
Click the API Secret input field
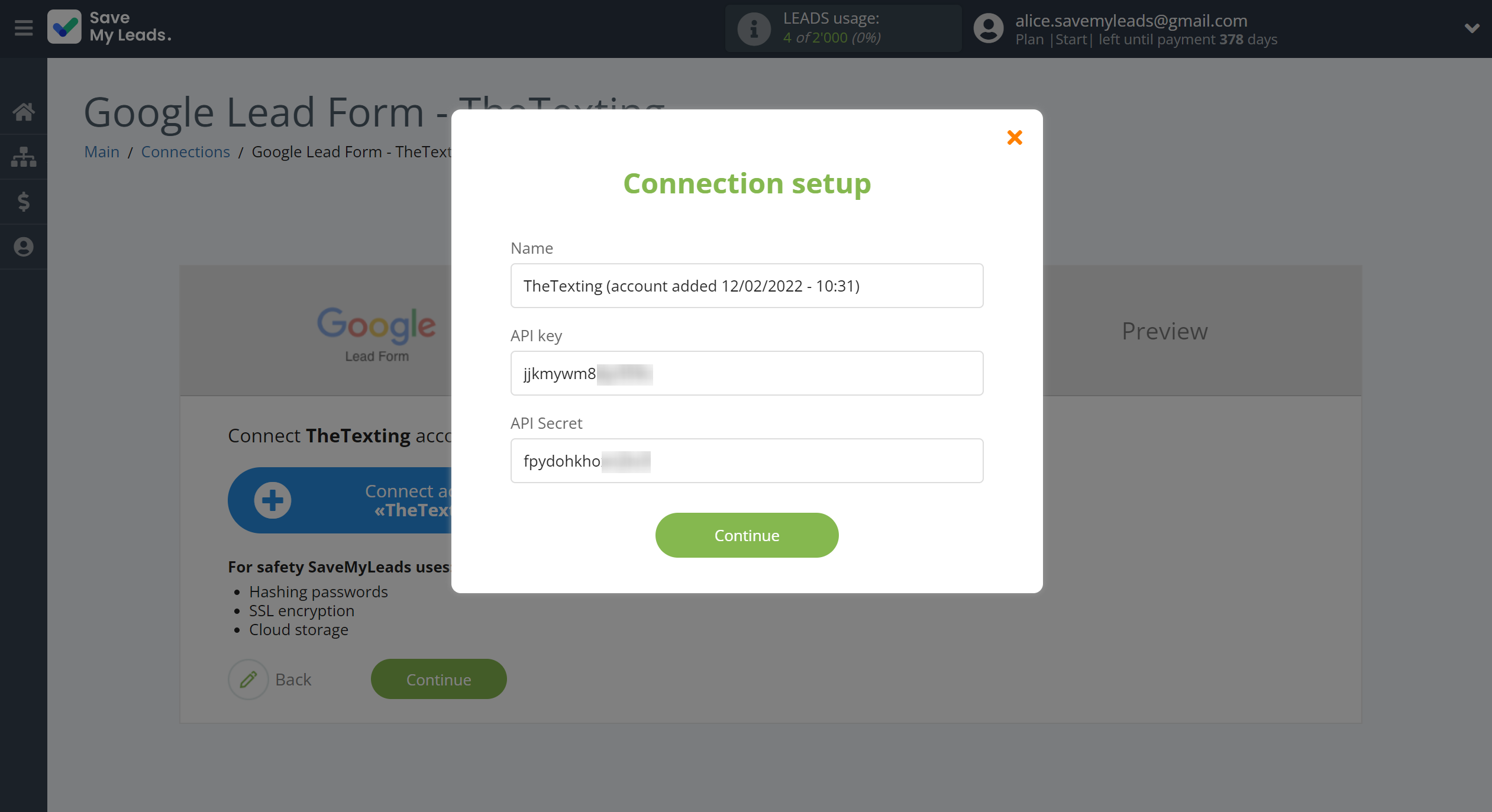pos(747,460)
